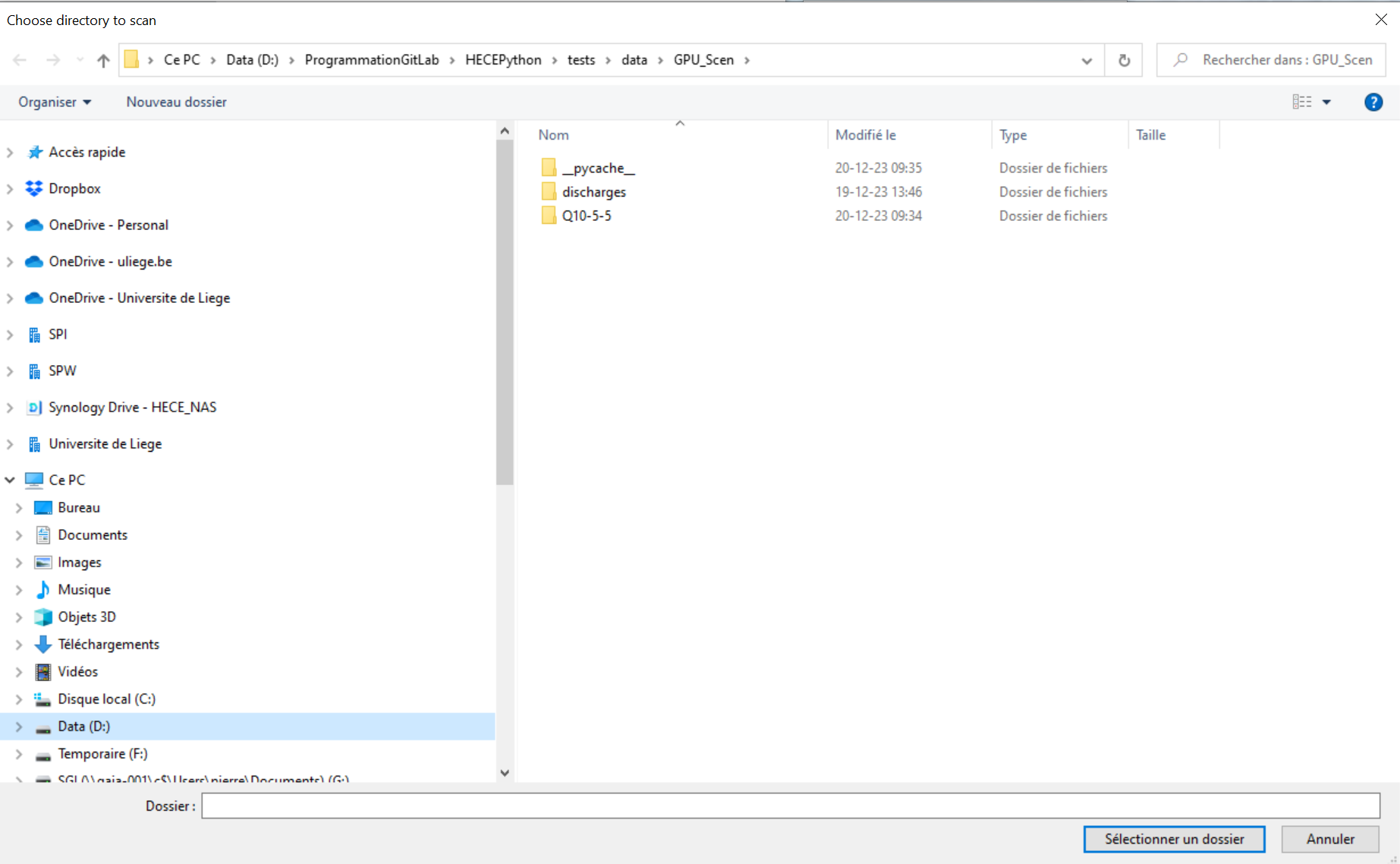The image size is (1400, 864).
Task: Refresh the GPU_Scen folder listing
Action: (1124, 61)
